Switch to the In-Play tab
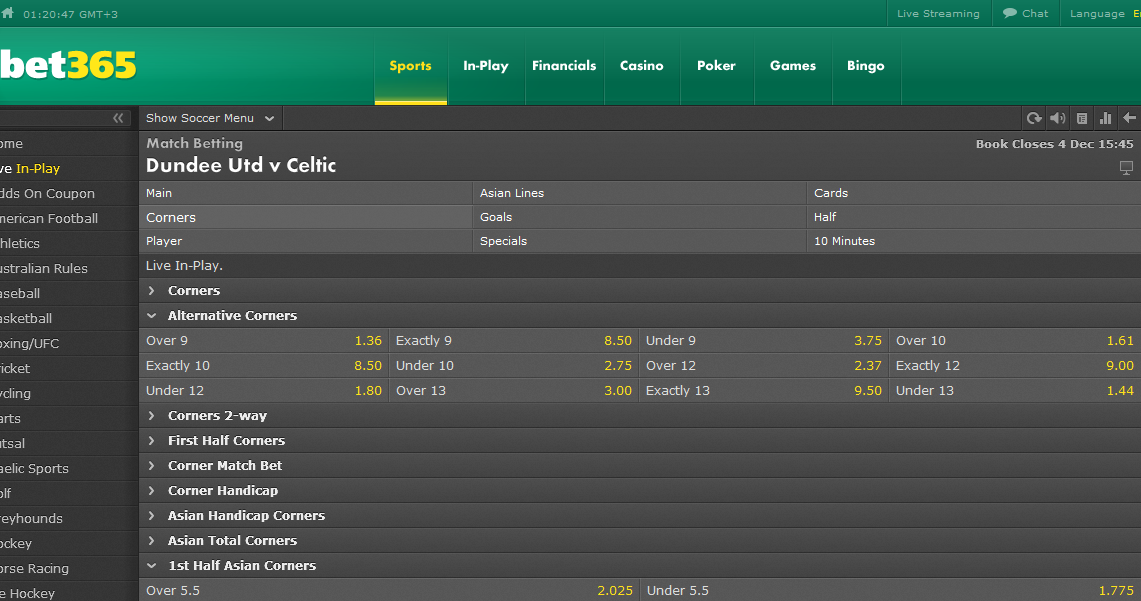The width and height of the screenshot is (1141, 601). (x=485, y=66)
